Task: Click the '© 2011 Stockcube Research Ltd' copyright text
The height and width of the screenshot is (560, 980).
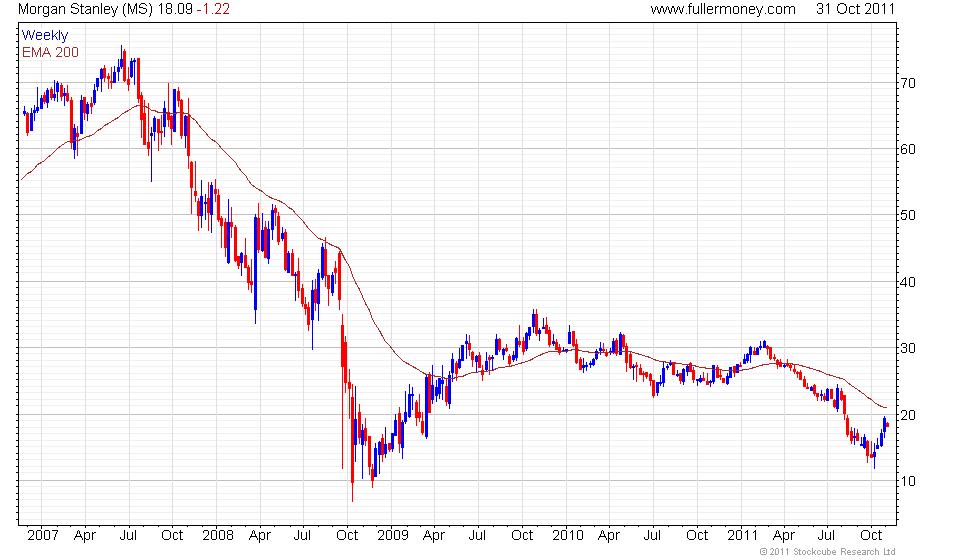Action: click(828, 552)
